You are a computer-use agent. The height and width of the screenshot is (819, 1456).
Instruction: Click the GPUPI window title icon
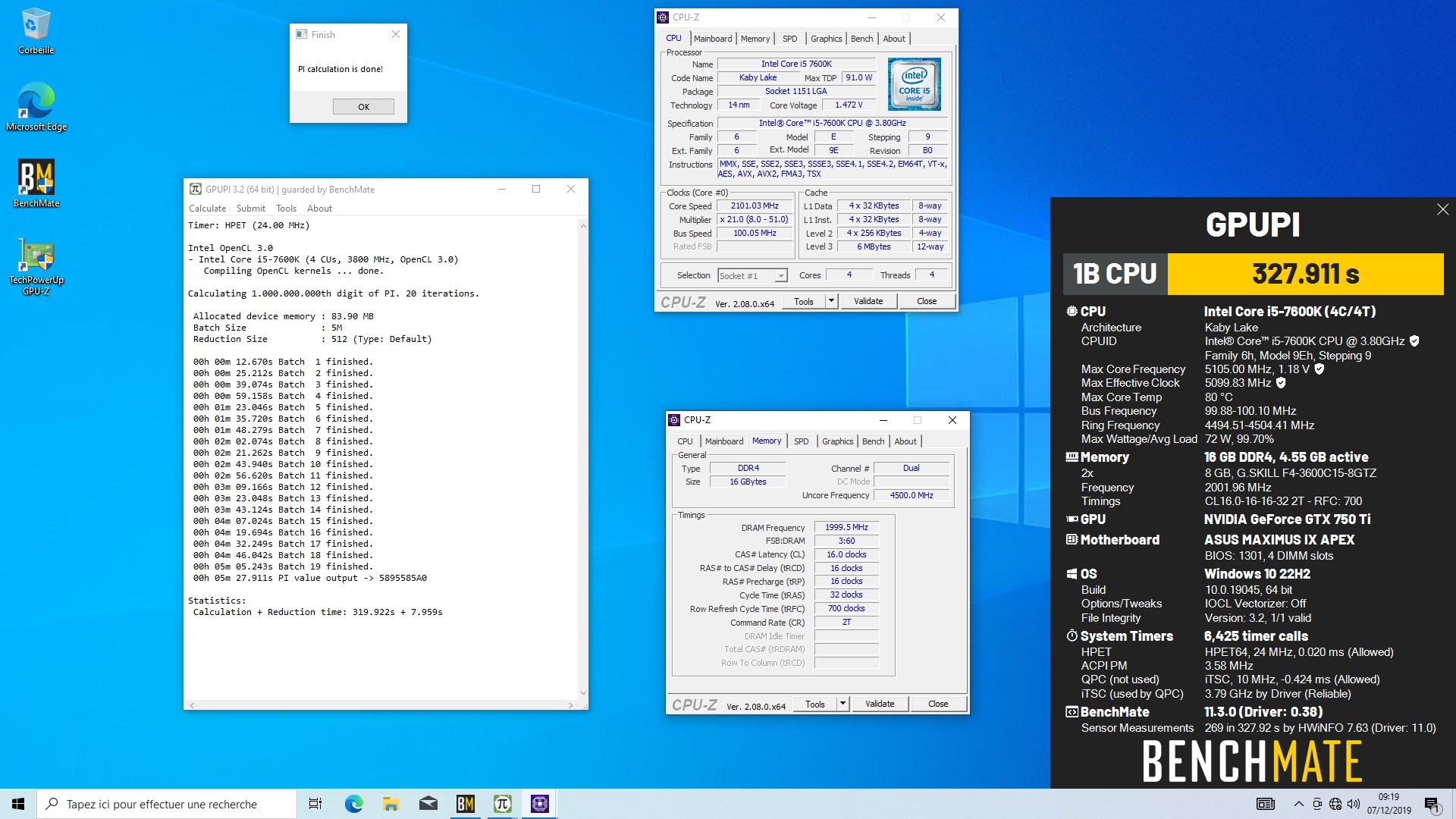pos(195,189)
